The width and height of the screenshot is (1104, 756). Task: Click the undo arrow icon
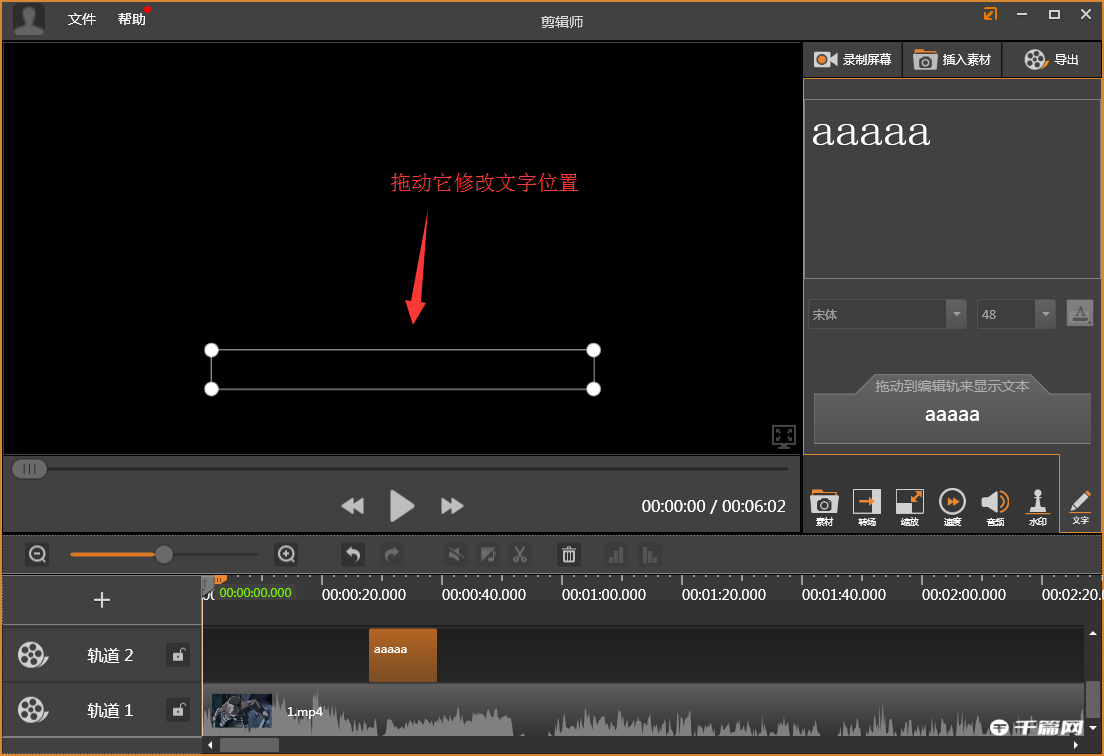pos(352,554)
